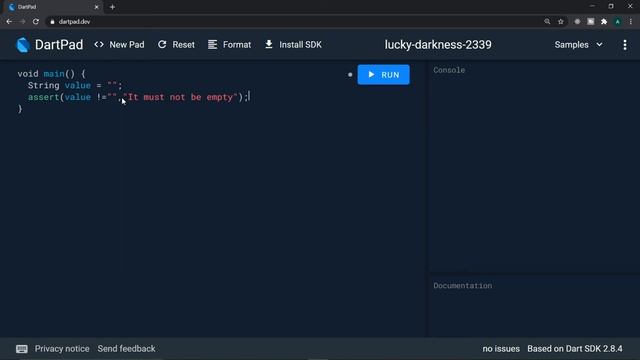Screen dimensions: 640x360
Task: Select the DartPad browser tab
Action: pyautogui.click(x=53, y=7)
